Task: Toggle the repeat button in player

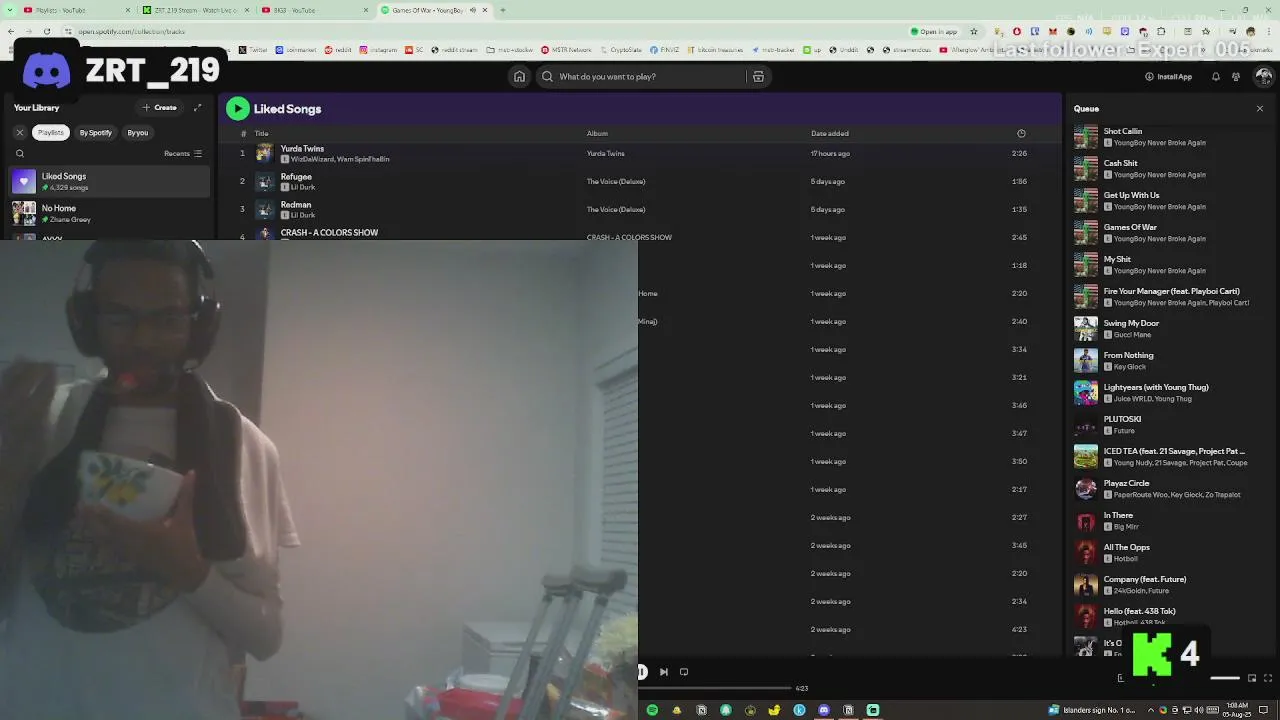Action: (x=684, y=672)
